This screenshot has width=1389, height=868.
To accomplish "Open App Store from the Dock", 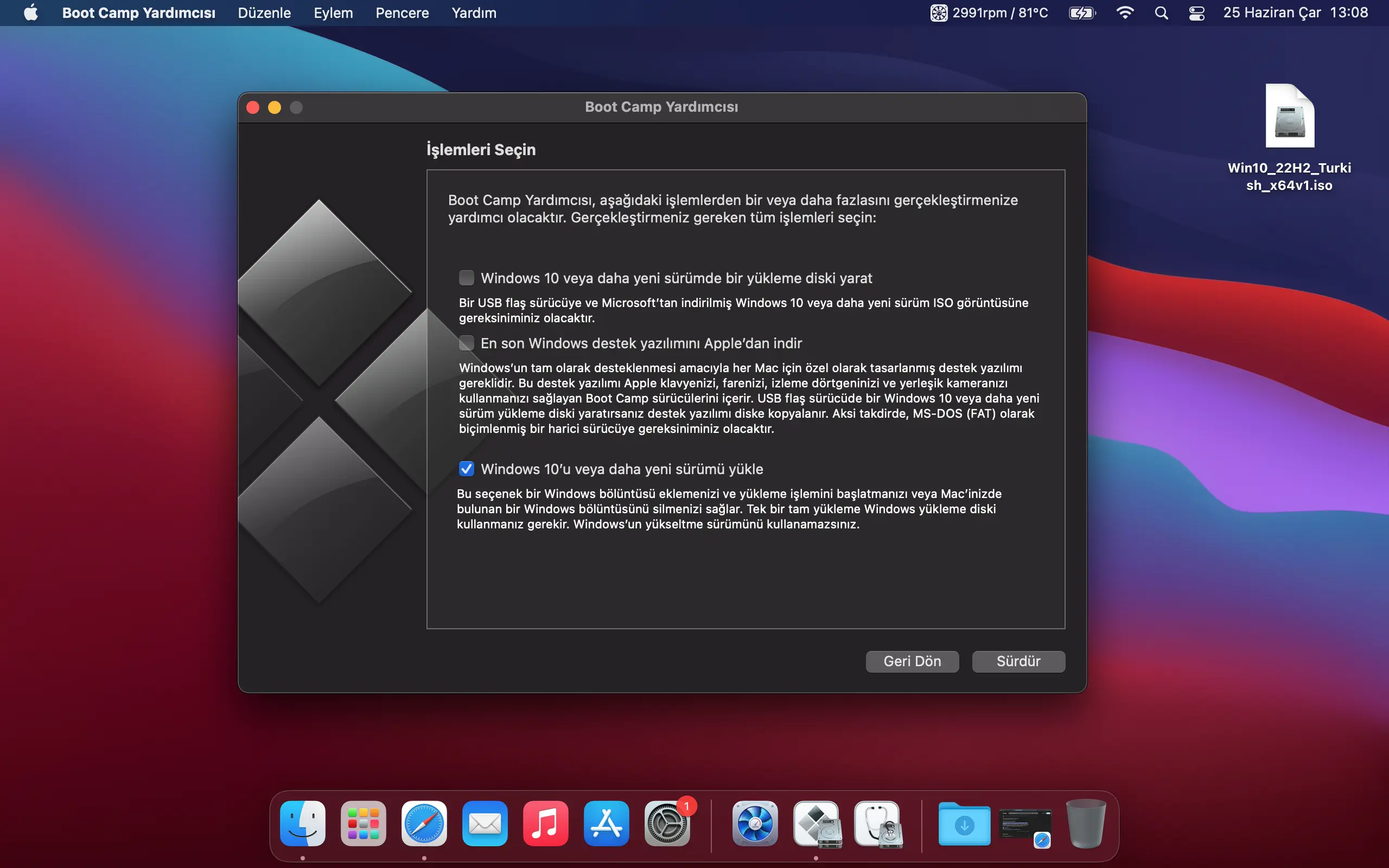I will pos(607,824).
